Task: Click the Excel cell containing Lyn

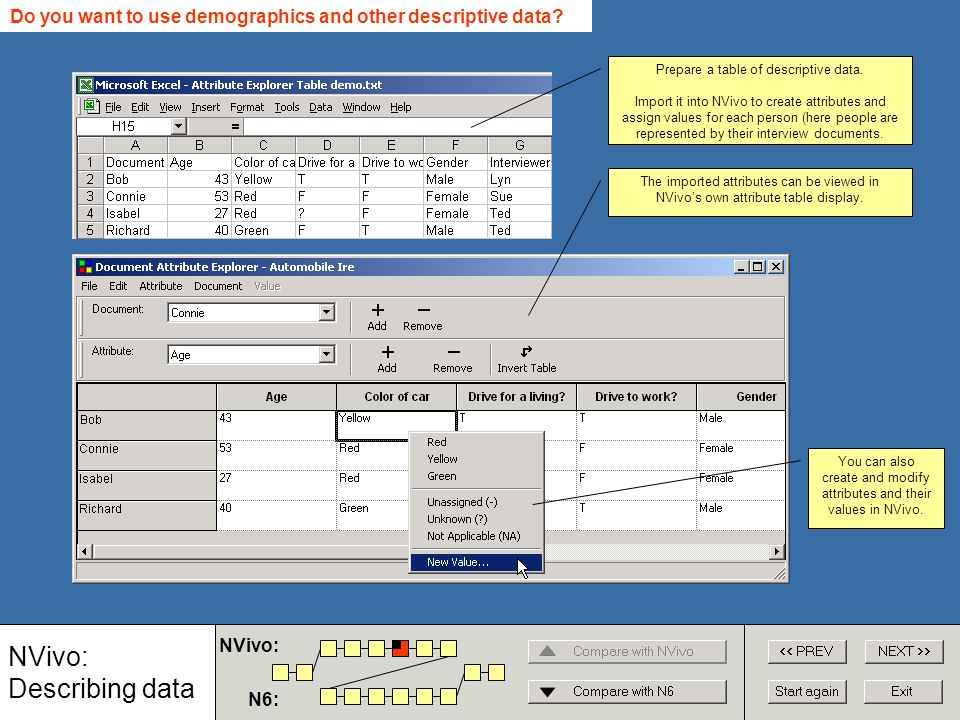Action: pos(520,179)
